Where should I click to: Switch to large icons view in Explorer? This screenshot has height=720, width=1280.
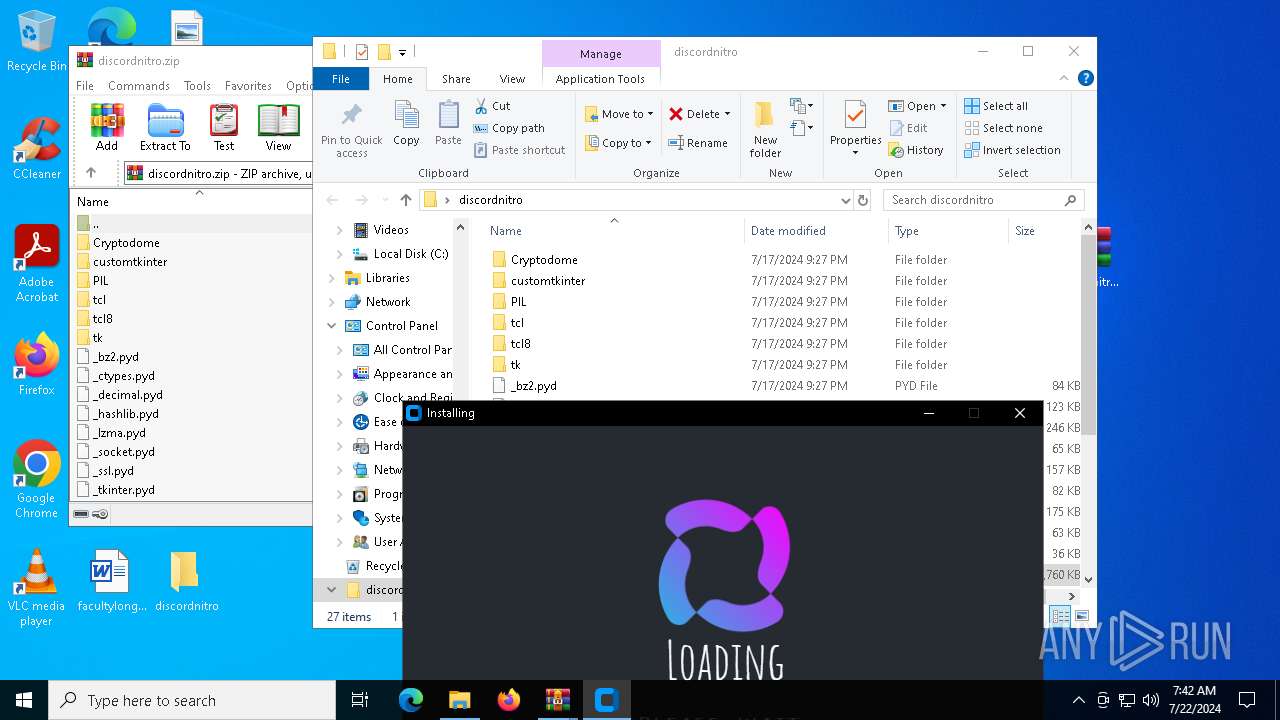tap(1081, 616)
